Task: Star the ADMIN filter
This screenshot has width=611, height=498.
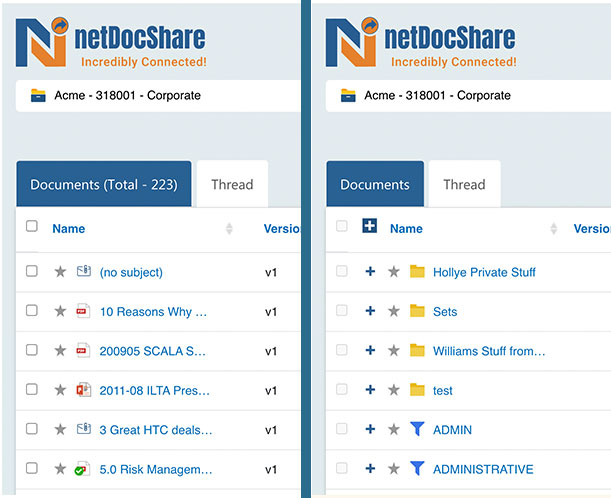Action: [x=394, y=429]
